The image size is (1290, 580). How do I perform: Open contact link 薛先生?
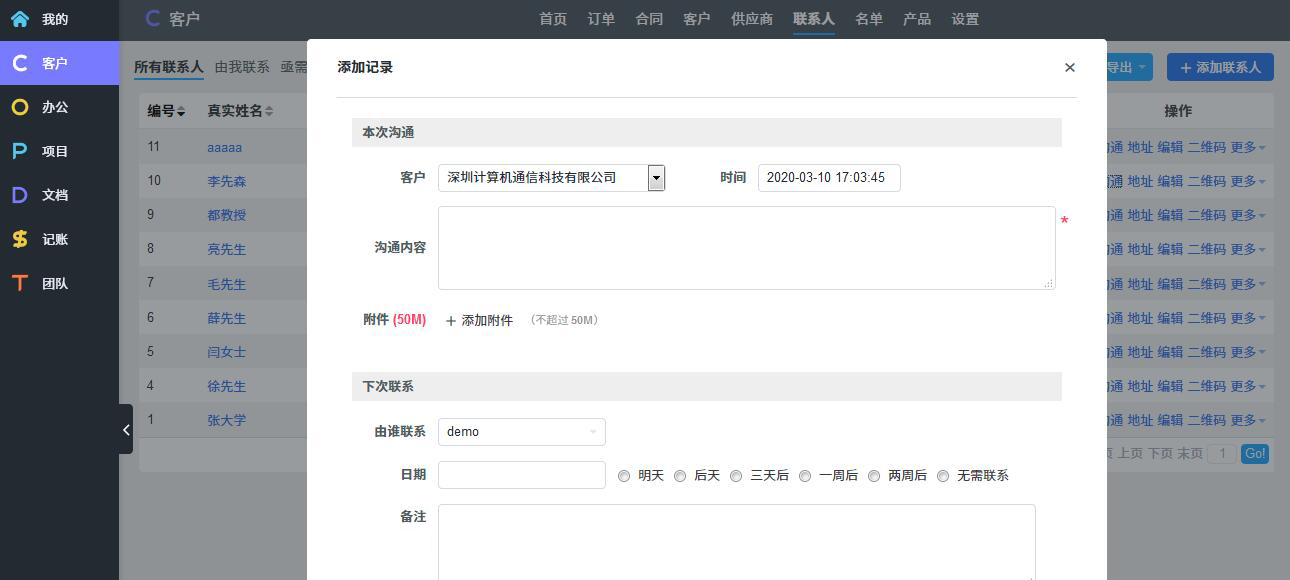tap(226, 318)
